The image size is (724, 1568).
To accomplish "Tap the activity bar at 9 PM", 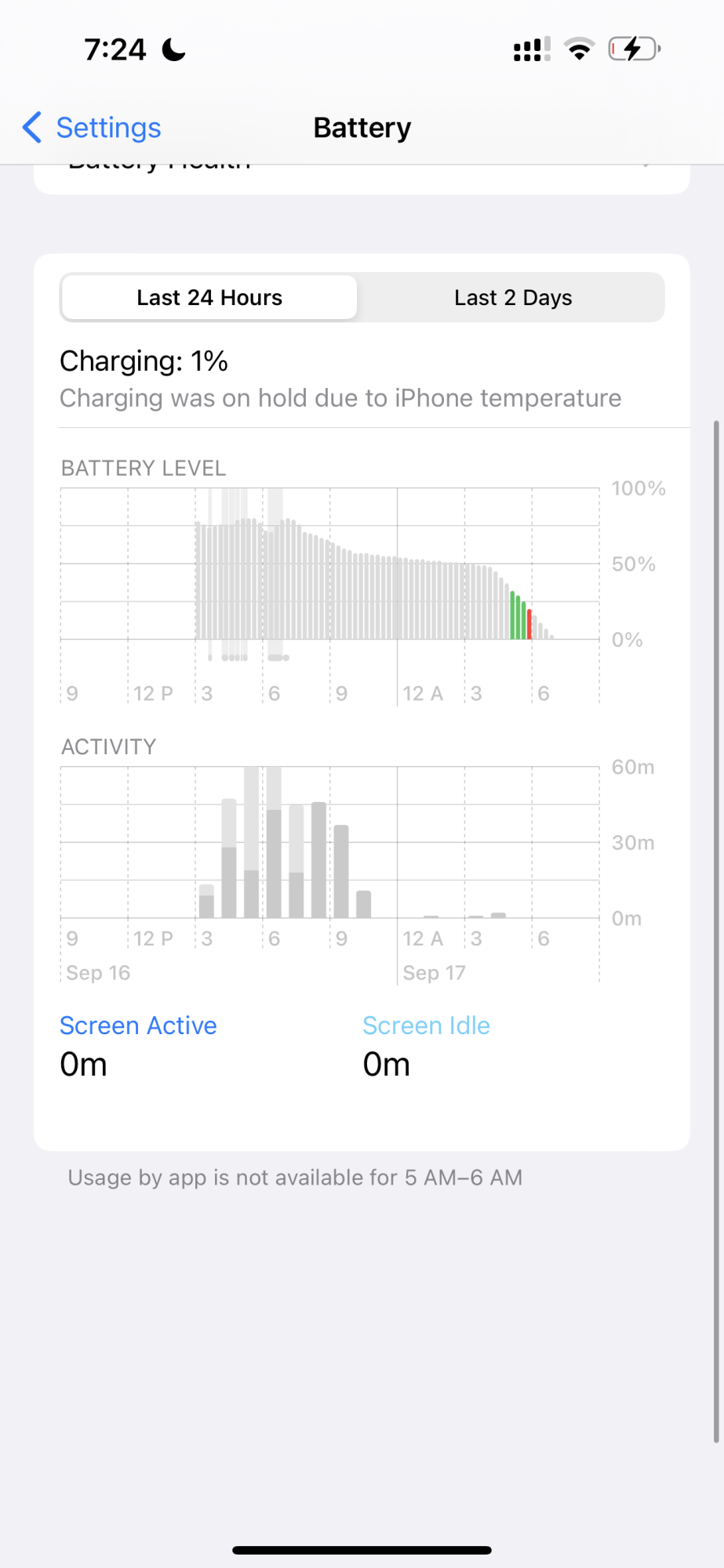I will point(341,870).
